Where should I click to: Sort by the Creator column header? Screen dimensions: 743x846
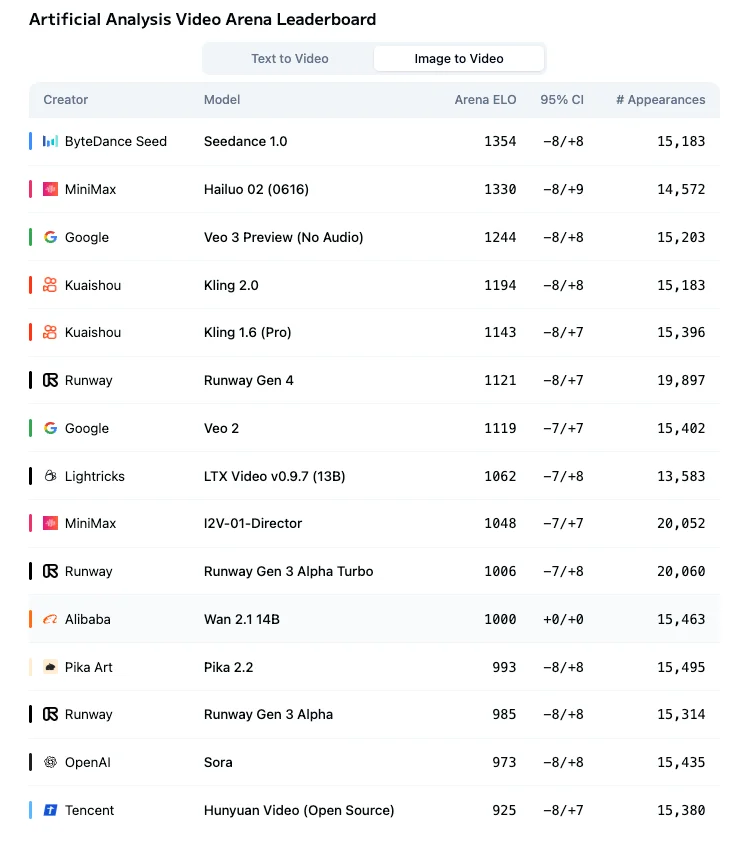pos(65,100)
